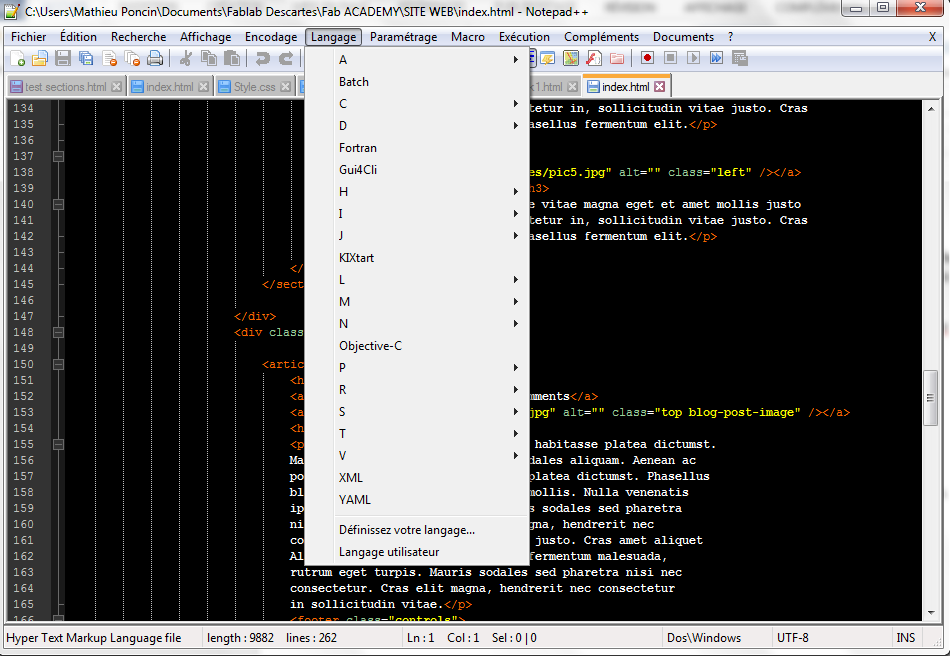
Task: Click the Save recorded macro icon
Action: pyautogui.click(x=739, y=58)
